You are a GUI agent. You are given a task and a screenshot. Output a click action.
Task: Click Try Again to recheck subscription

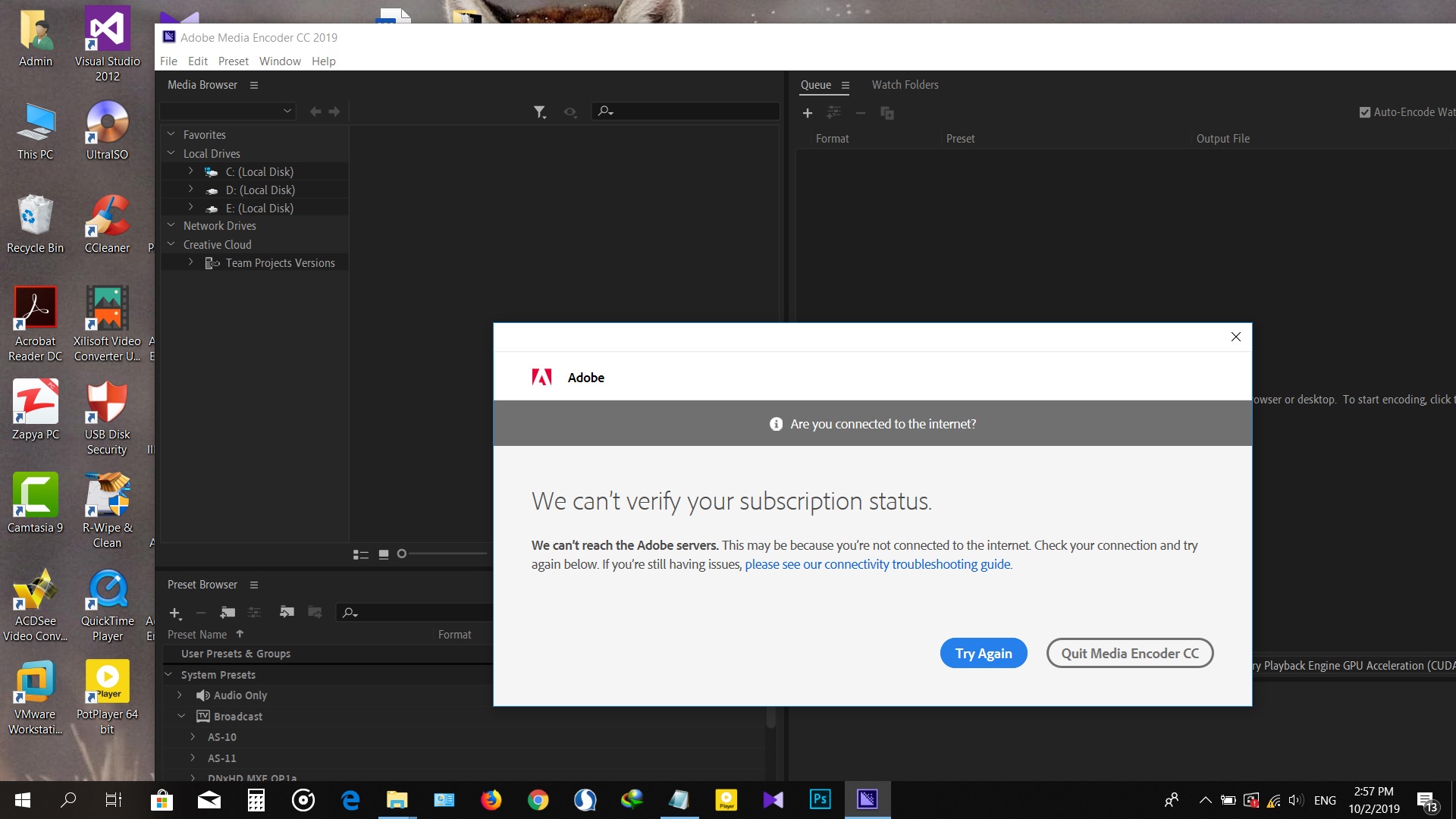point(984,652)
